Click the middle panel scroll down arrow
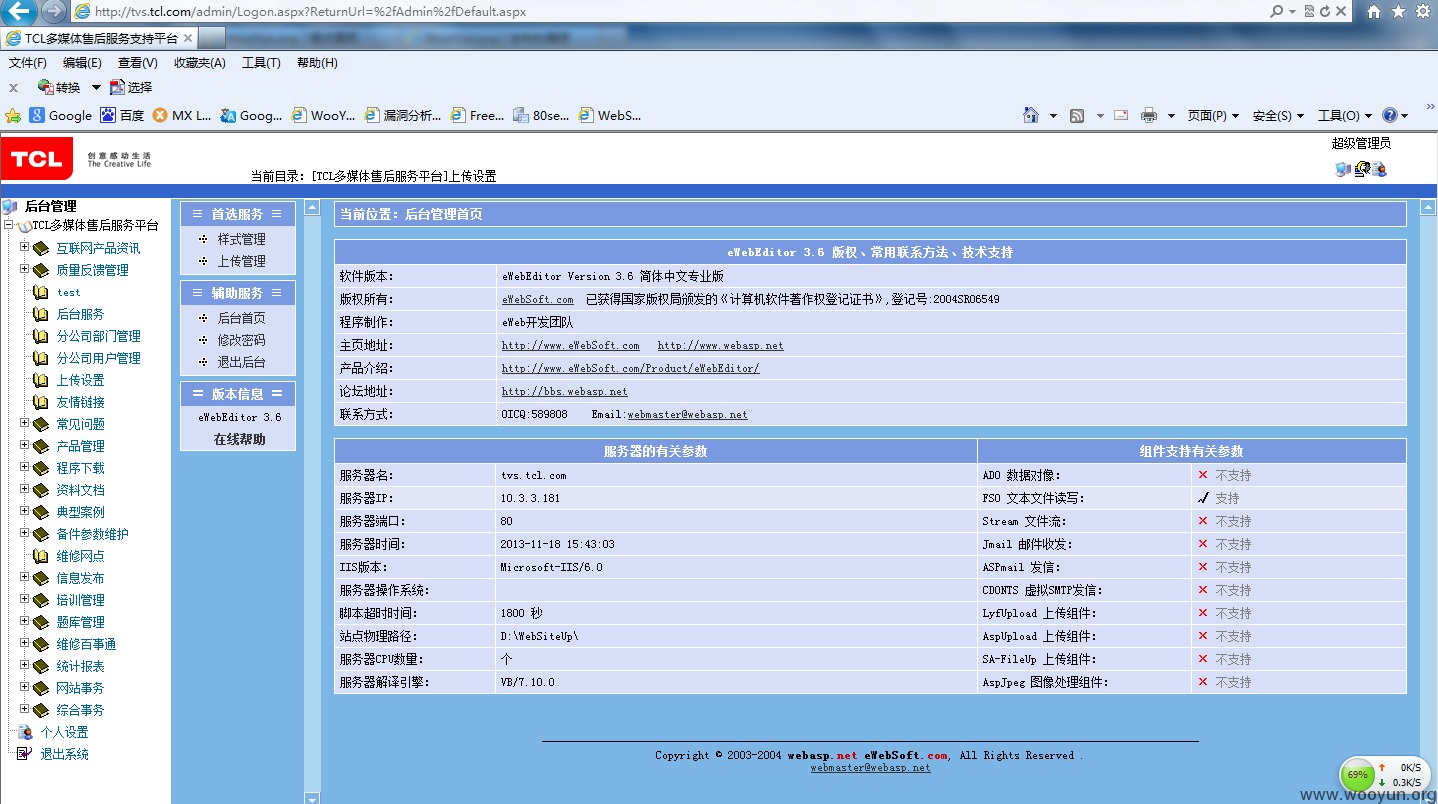This screenshot has height=804, width=1438. (312, 797)
